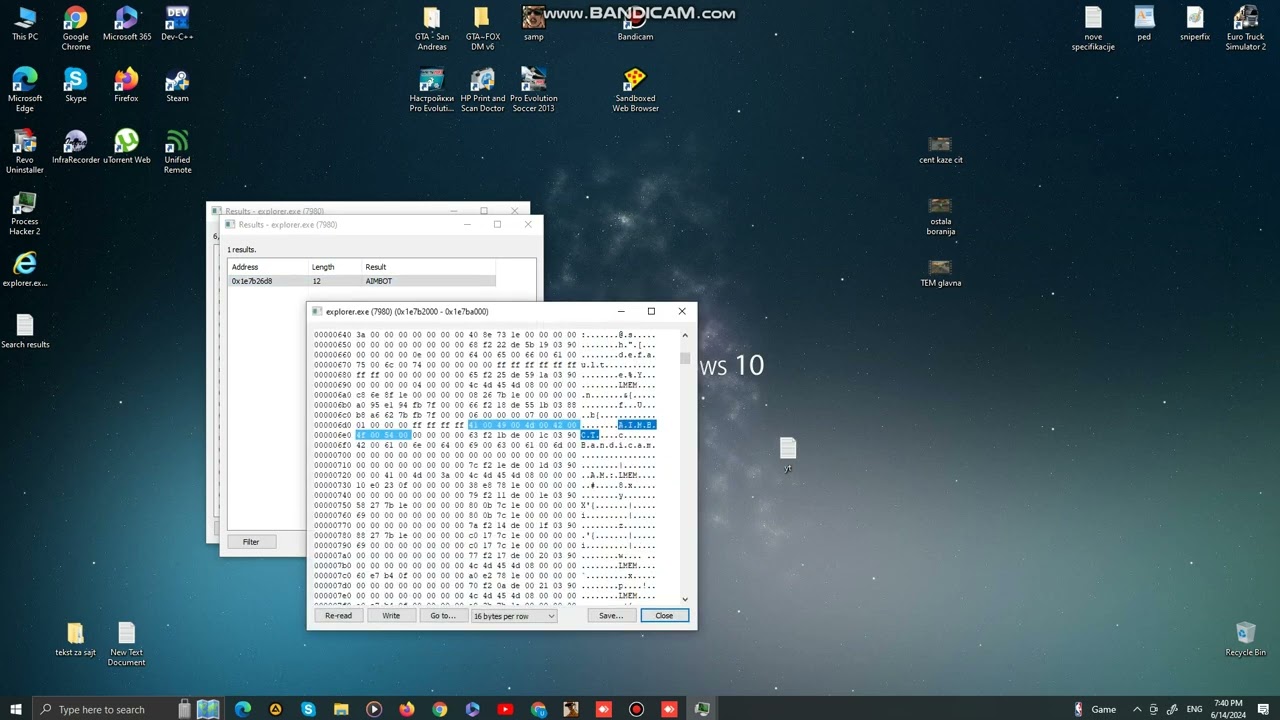
Task: Select the tekst za sajt folder
Action: 76,639
